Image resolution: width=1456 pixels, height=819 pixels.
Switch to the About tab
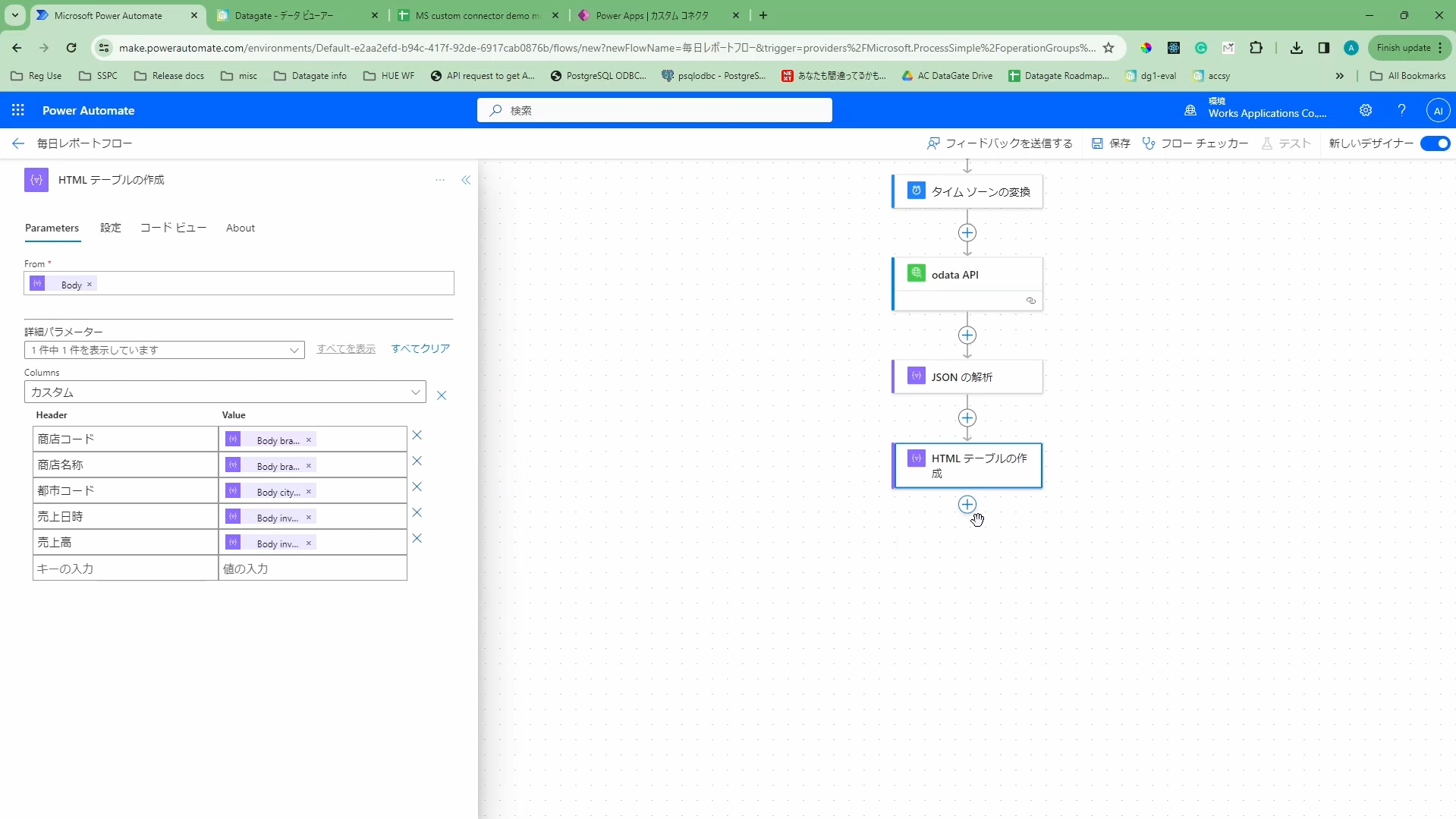[241, 228]
